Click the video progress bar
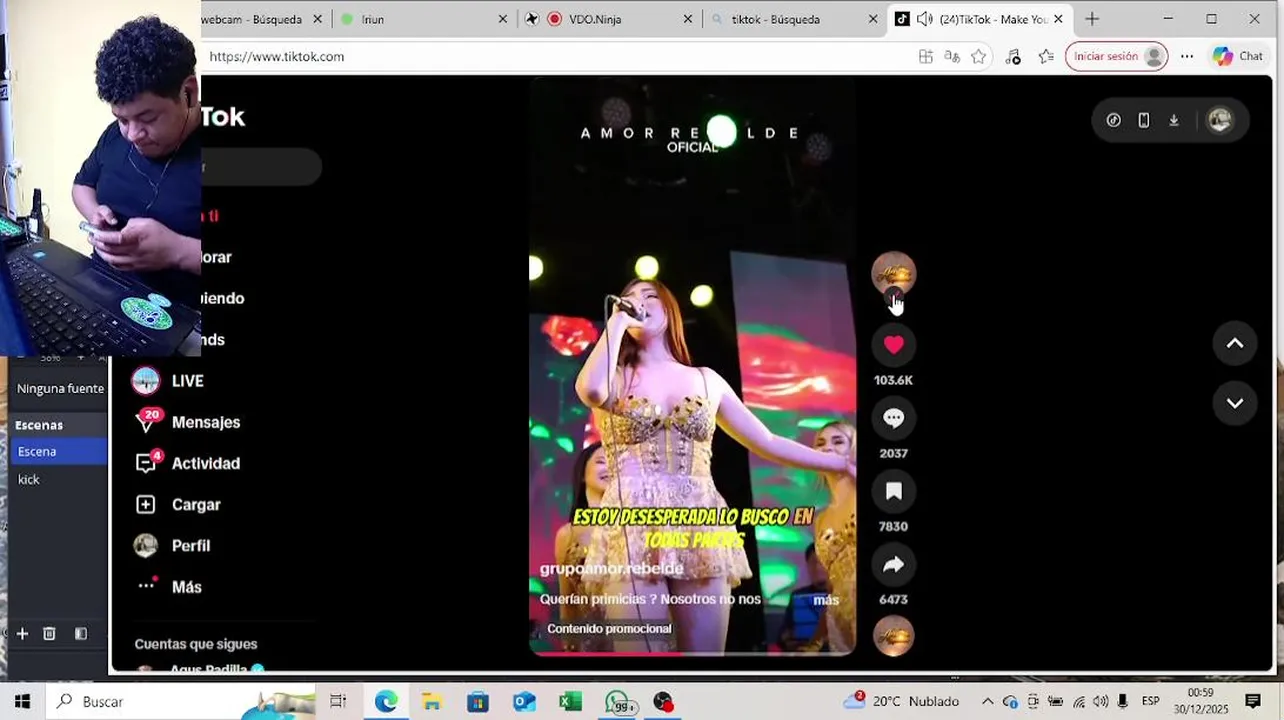 click(x=692, y=654)
